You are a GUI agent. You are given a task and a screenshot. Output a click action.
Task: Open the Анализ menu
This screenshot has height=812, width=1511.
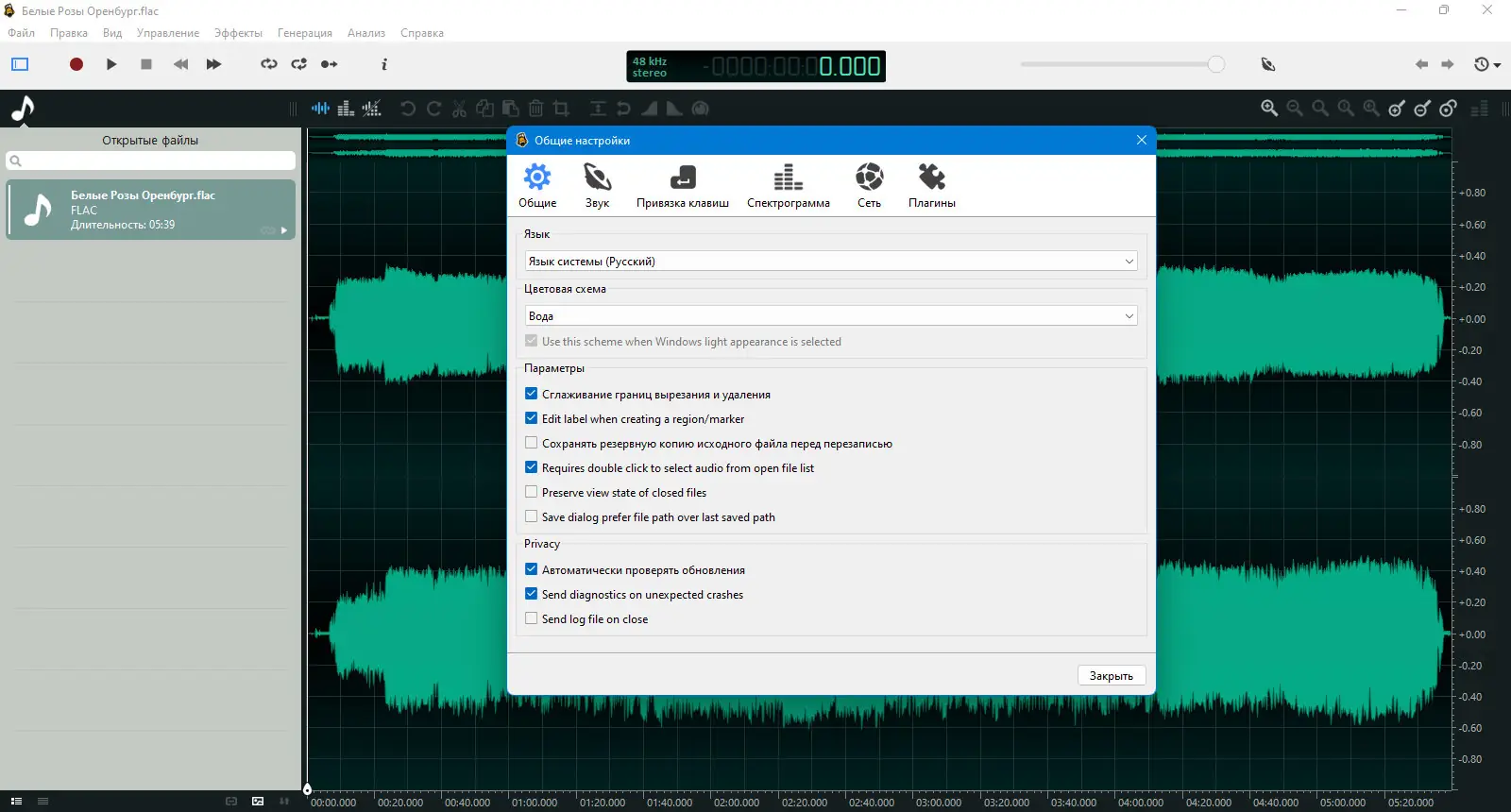click(x=365, y=33)
